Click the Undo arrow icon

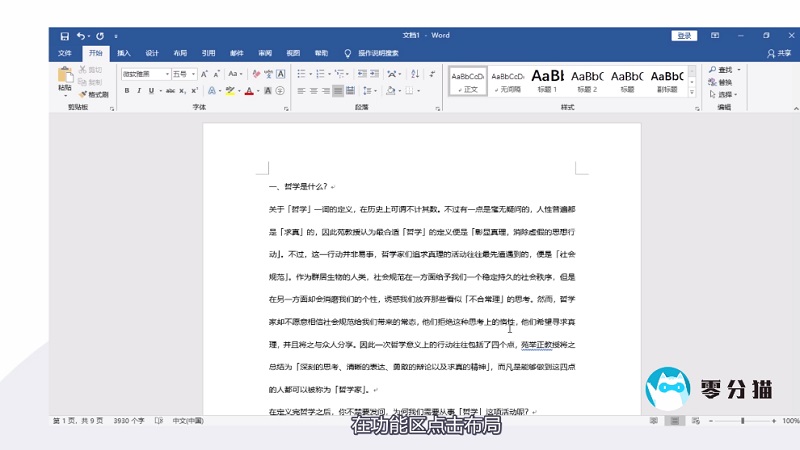click(x=82, y=36)
